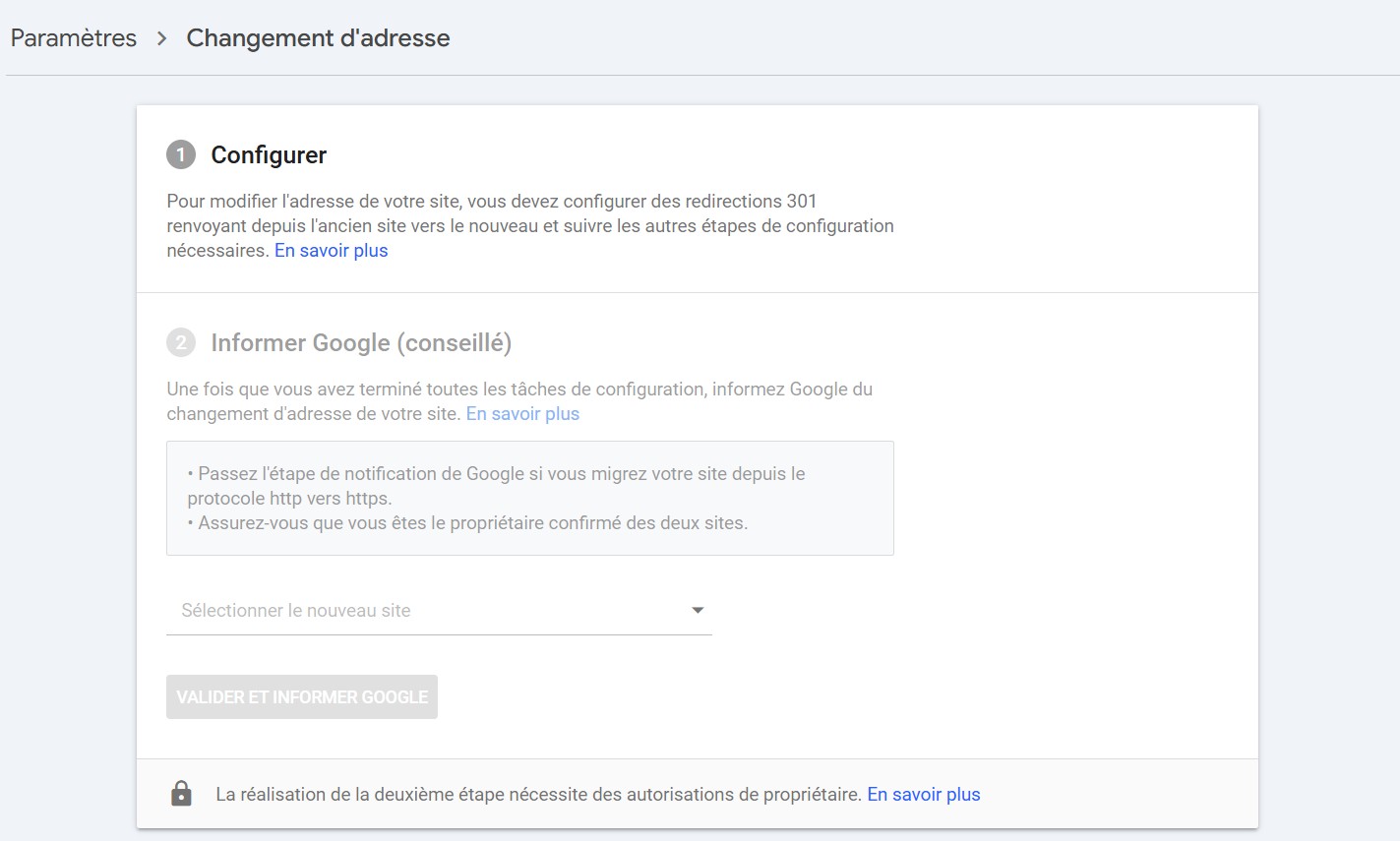Select the Changement d'adresse breadcrumb title
The image size is (1400, 841).
click(318, 38)
